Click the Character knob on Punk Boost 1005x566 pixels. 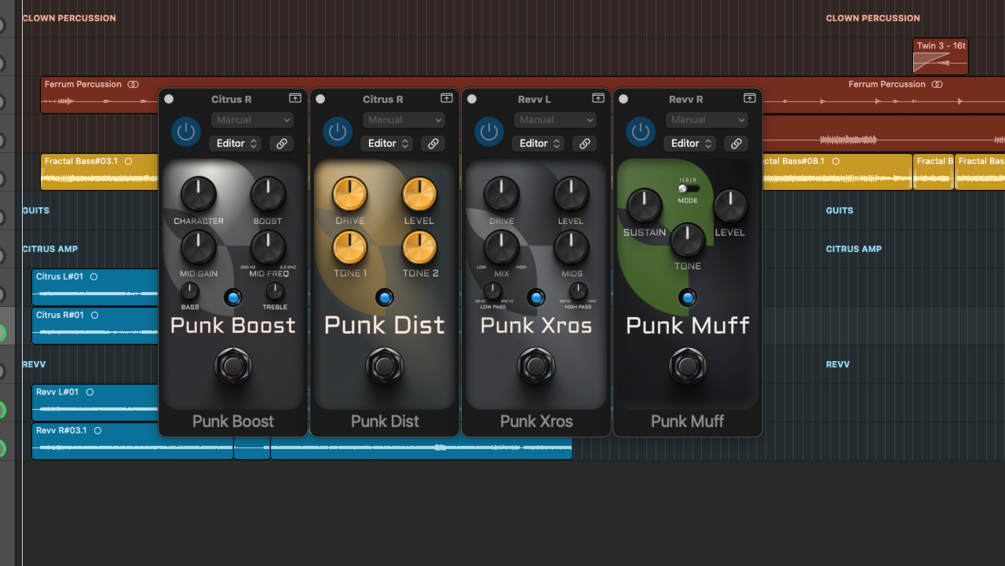click(x=198, y=194)
